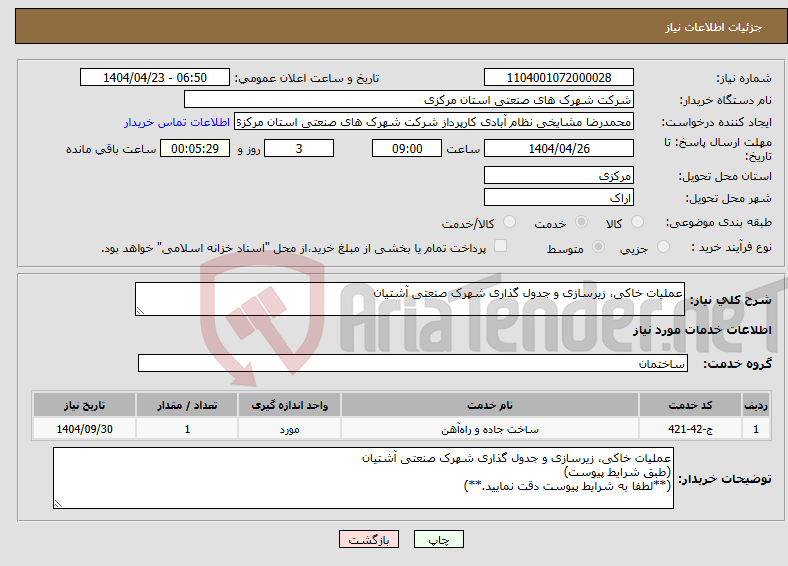Click the requester field محمدرضا مشایخی
This screenshot has height=566, width=788.
click(434, 122)
